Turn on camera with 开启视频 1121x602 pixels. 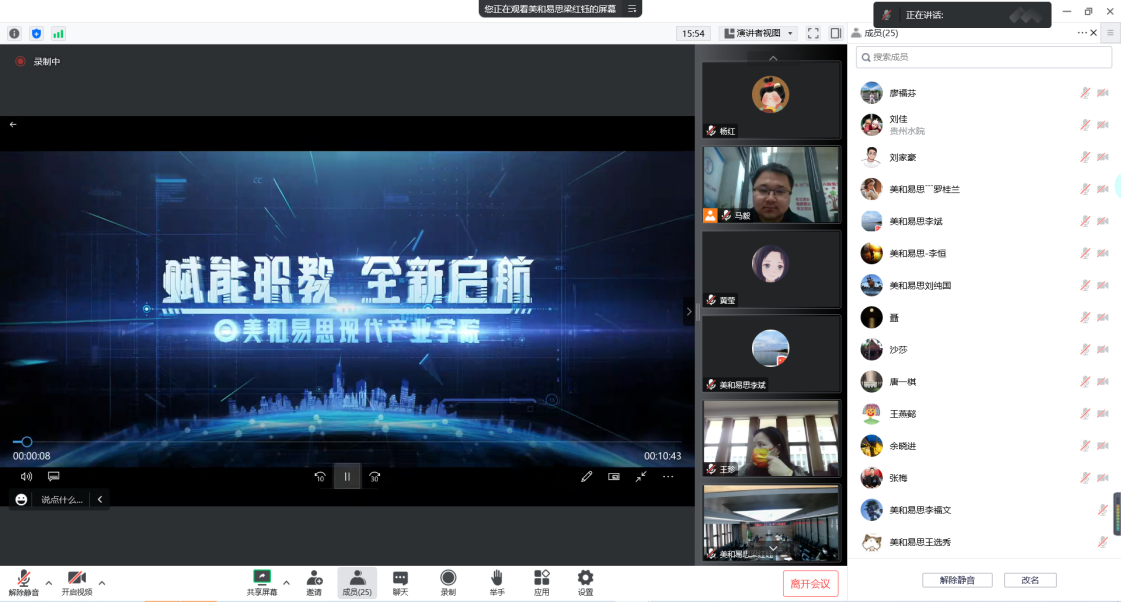pos(76,583)
